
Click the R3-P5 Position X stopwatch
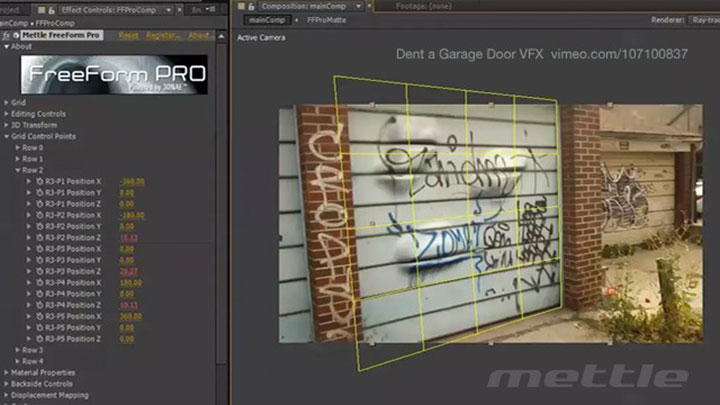[39, 316]
